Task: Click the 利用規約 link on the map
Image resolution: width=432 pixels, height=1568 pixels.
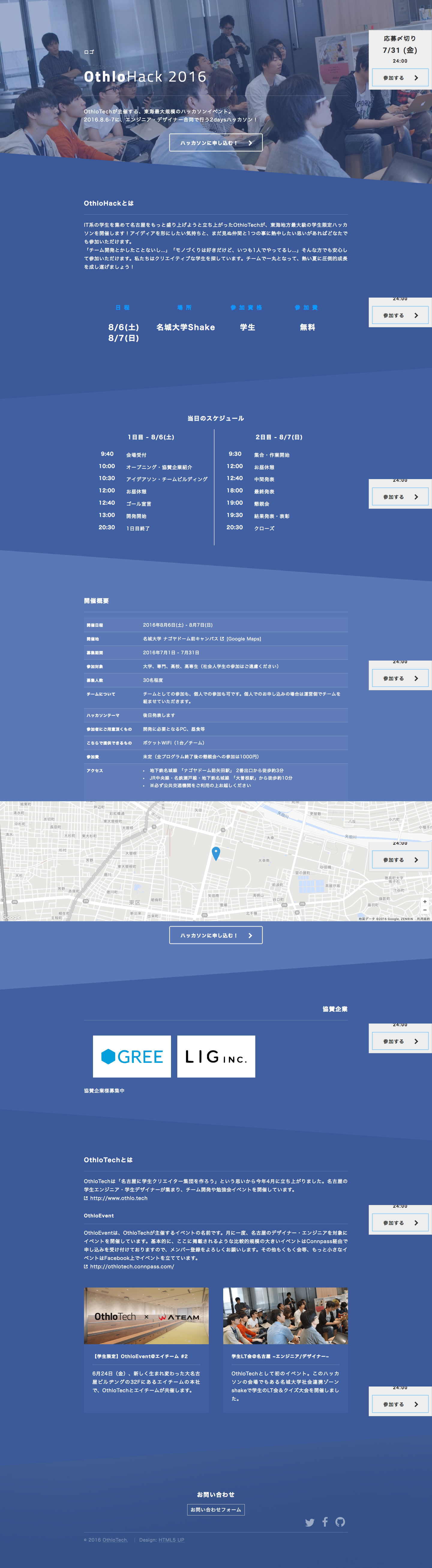Action: (423, 919)
